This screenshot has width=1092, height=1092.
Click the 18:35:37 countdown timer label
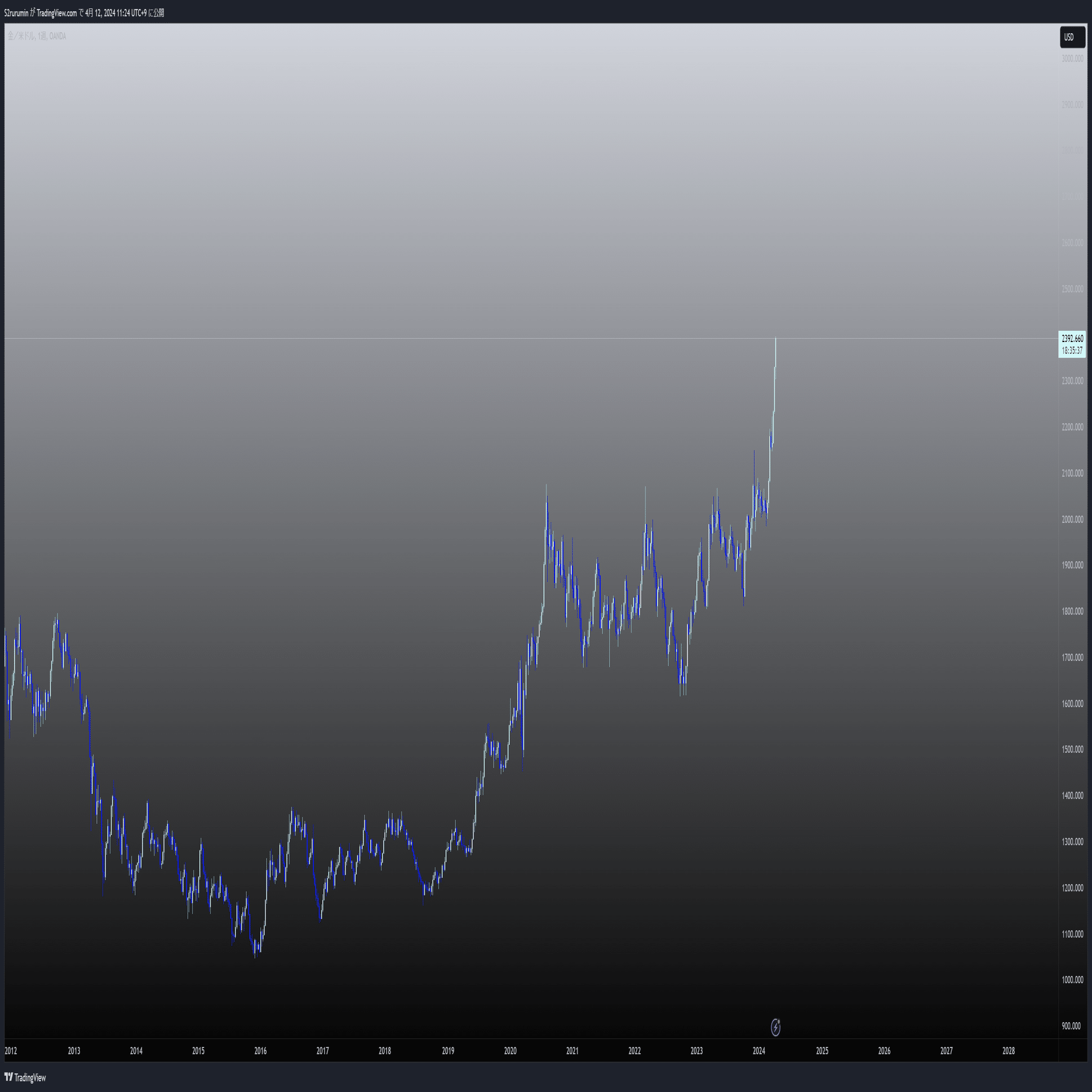click(1072, 350)
